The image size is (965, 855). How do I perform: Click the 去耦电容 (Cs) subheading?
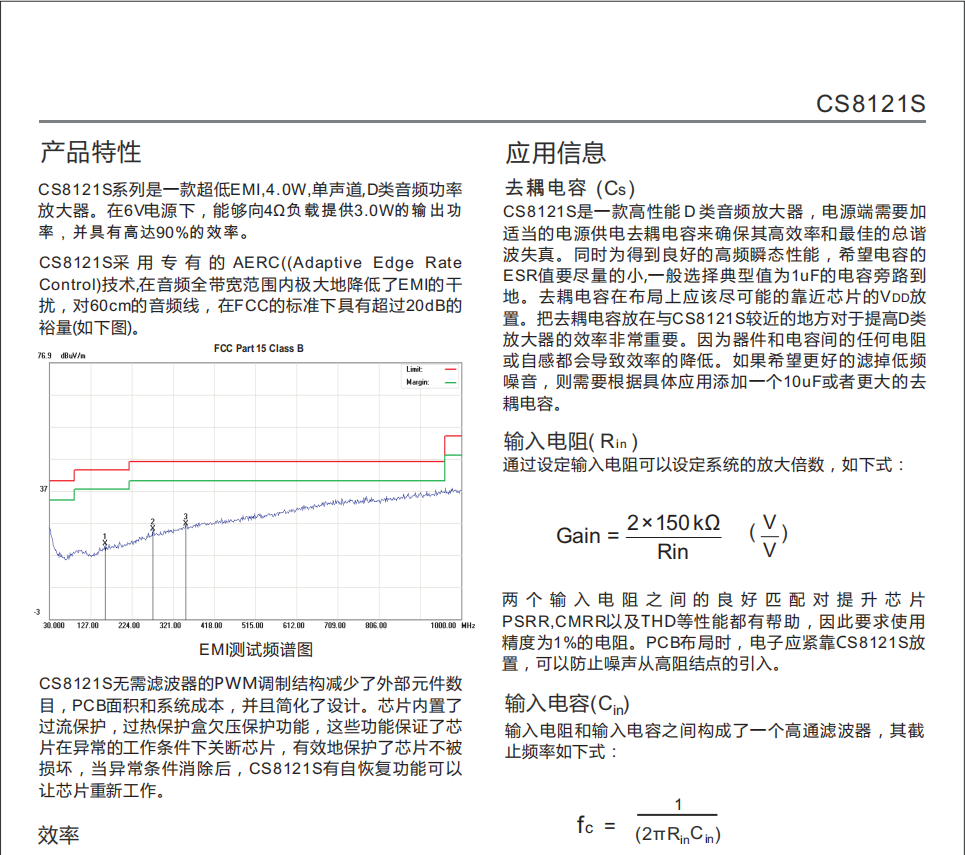(x=569, y=188)
